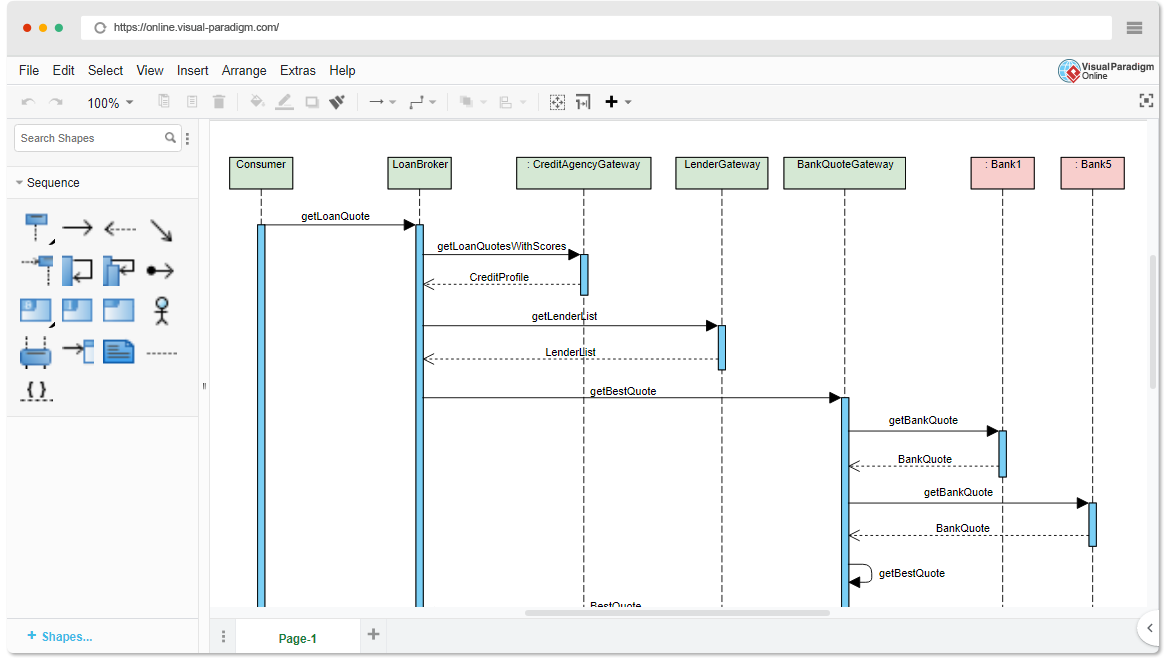Select the Actor shape in the Sequence palette

click(x=161, y=311)
